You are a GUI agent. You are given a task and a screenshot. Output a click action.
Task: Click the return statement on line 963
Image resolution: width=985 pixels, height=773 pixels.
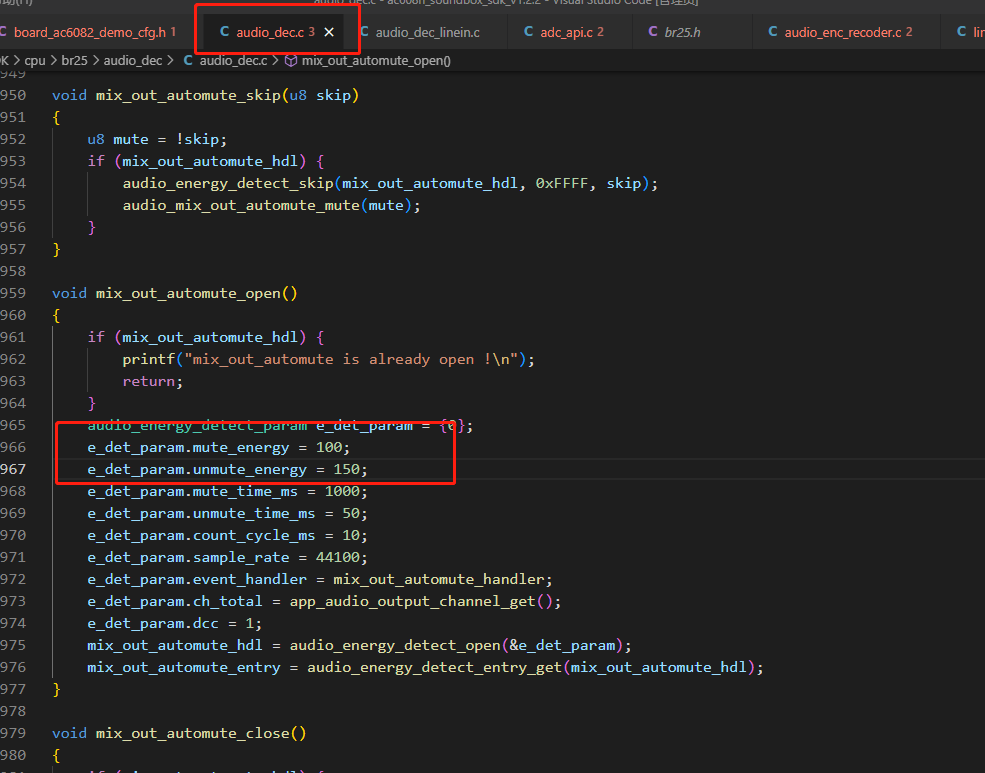tap(153, 381)
